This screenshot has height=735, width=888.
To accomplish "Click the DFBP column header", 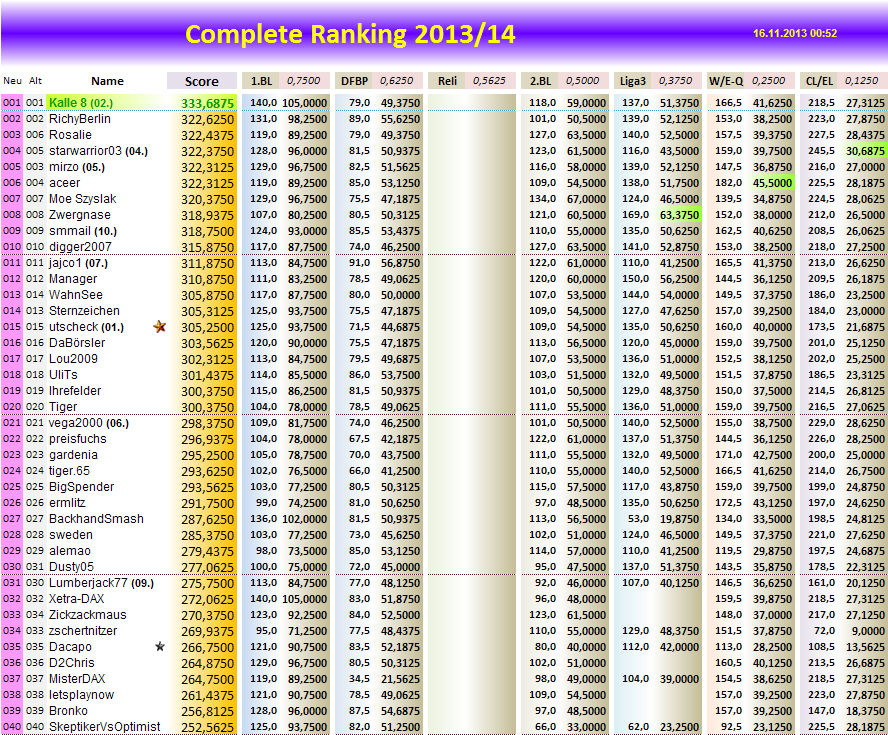I will coord(352,81).
